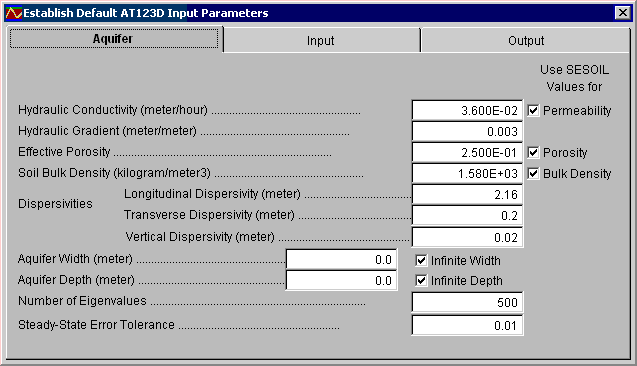Close the Default AT123D Parameters dialog
The height and width of the screenshot is (366, 637).
click(x=622, y=13)
